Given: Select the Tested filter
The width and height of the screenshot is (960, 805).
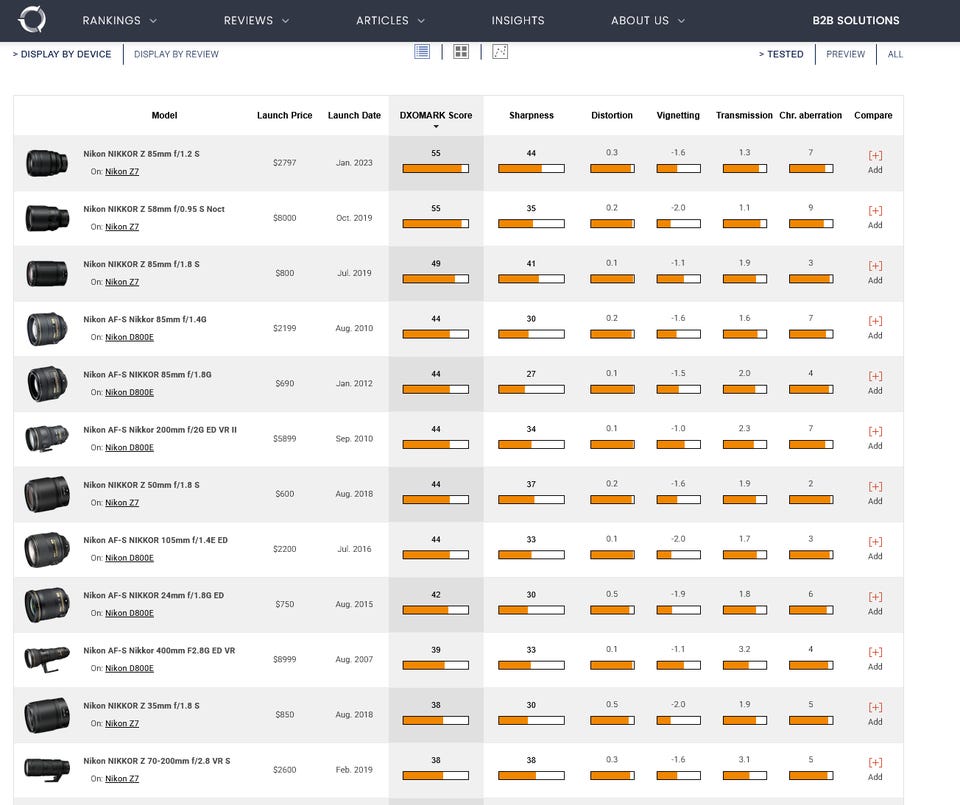Looking at the screenshot, I should (784, 54).
